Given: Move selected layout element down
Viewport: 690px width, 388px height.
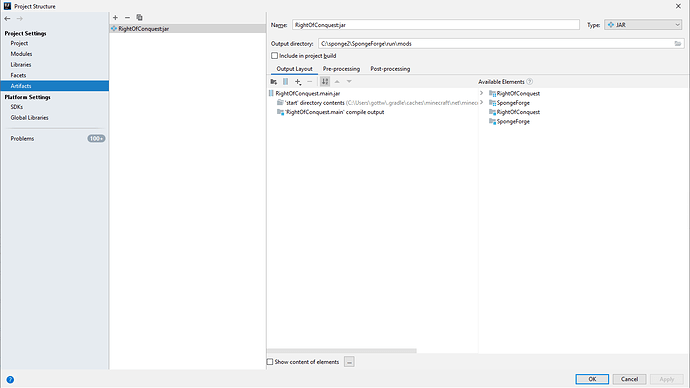Looking at the screenshot, I should coord(349,81).
